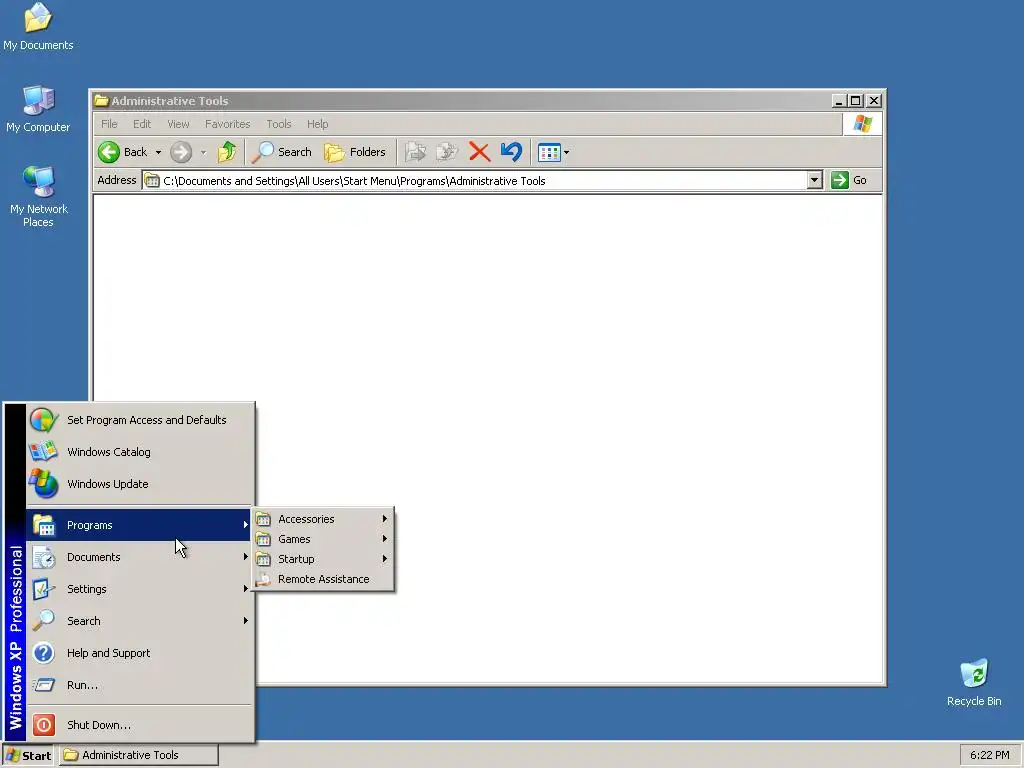Open the Help menu
The height and width of the screenshot is (768, 1024).
[317, 124]
